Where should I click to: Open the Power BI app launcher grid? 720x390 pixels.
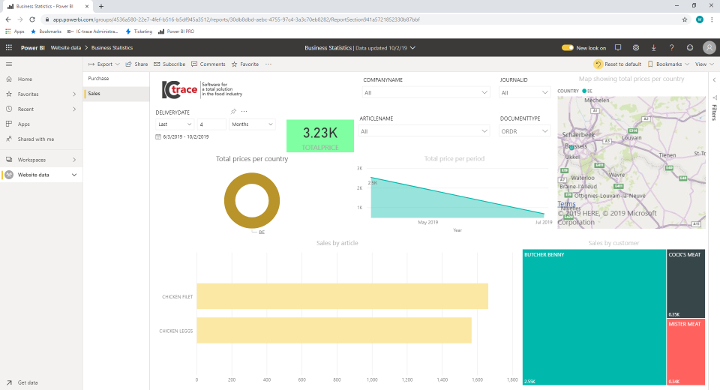pyautogui.click(x=9, y=48)
